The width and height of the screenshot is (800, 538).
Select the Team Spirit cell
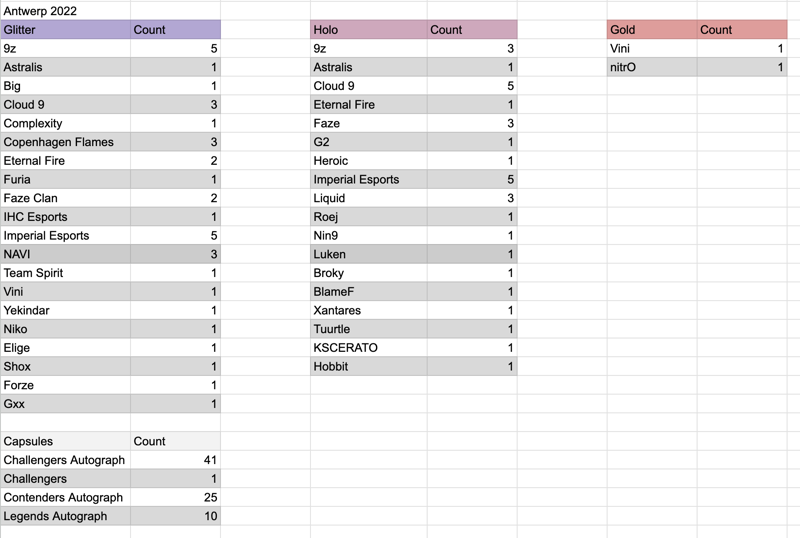(65, 273)
